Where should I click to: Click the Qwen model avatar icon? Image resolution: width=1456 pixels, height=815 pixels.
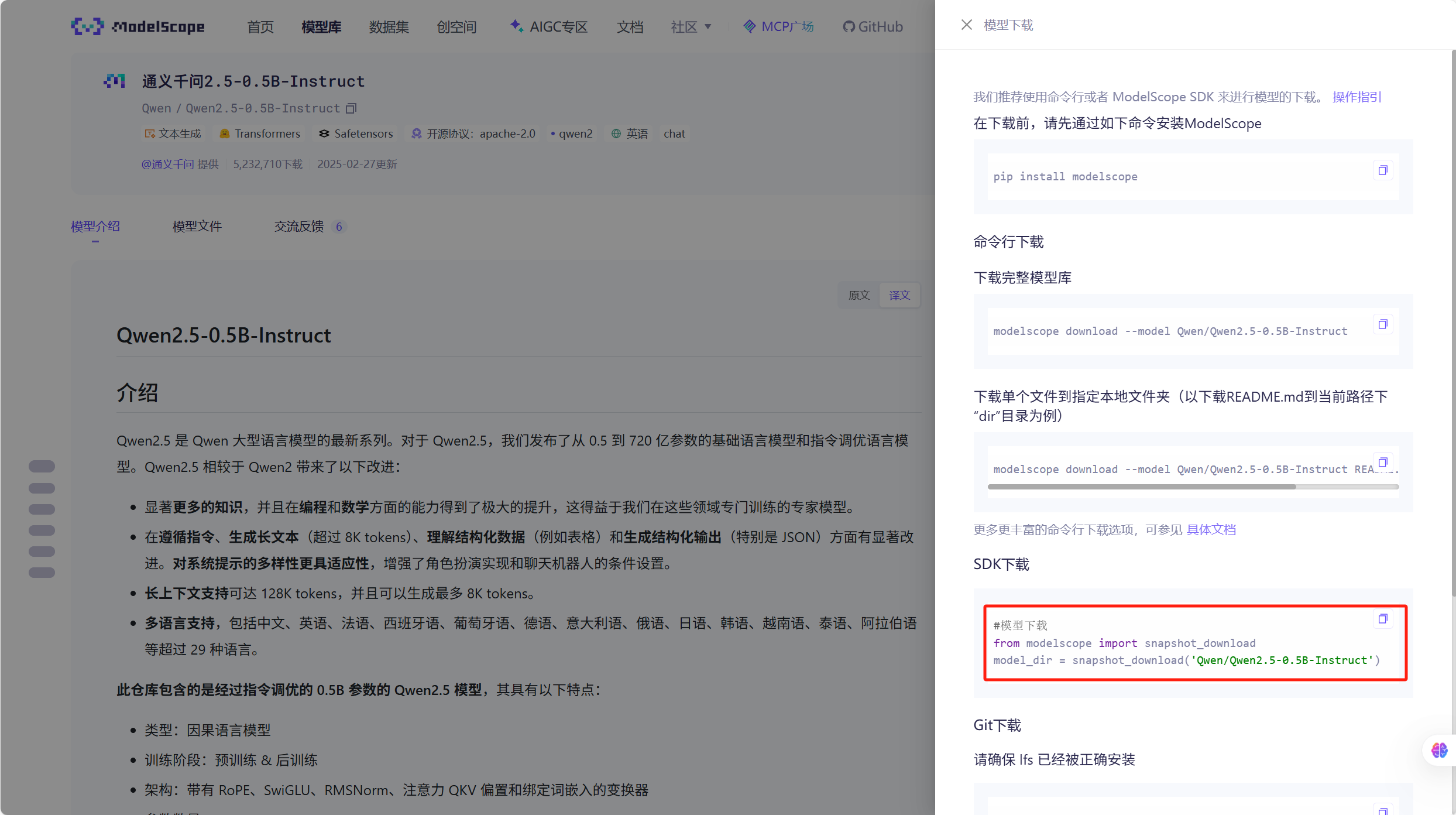(x=115, y=81)
